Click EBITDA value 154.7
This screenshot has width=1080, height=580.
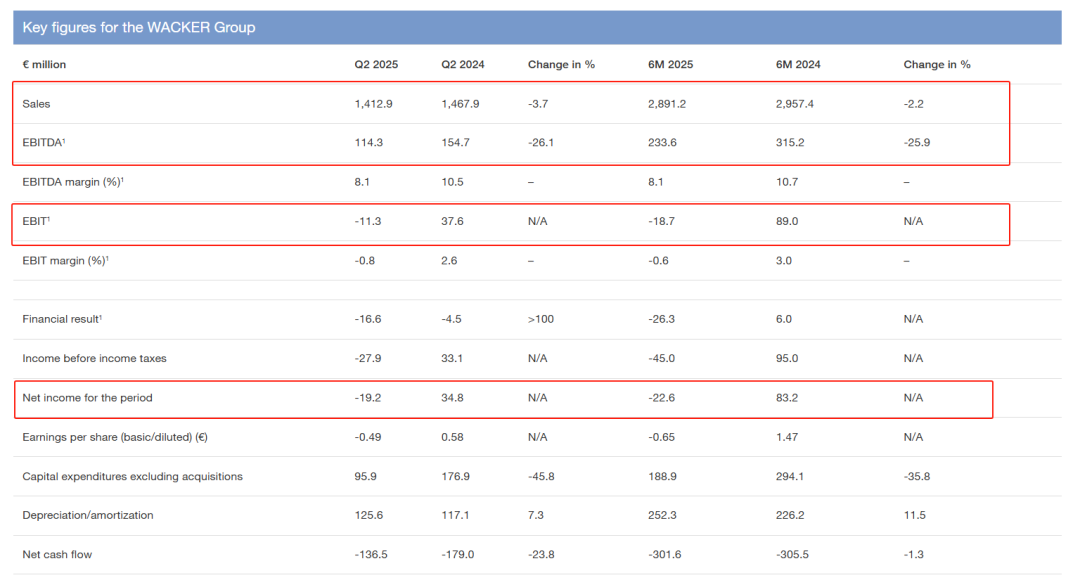[455, 143]
